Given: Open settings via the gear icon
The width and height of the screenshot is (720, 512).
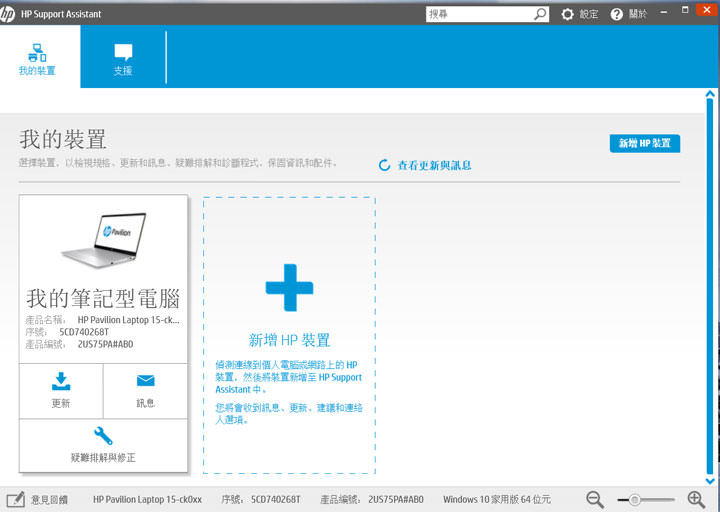Looking at the screenshot, I should [x=568, y=14].
